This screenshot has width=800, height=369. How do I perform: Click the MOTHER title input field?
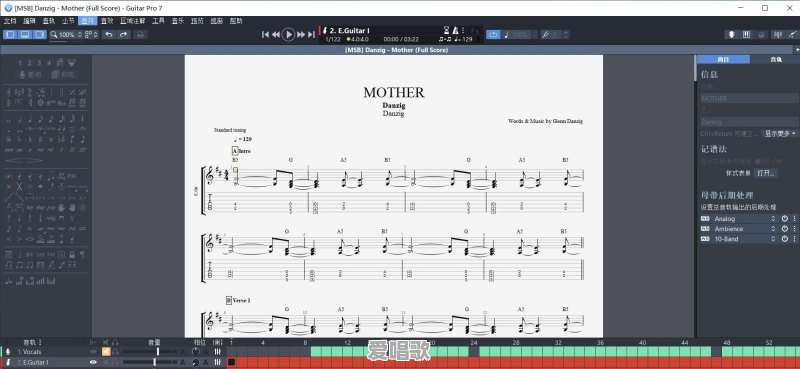749,98
